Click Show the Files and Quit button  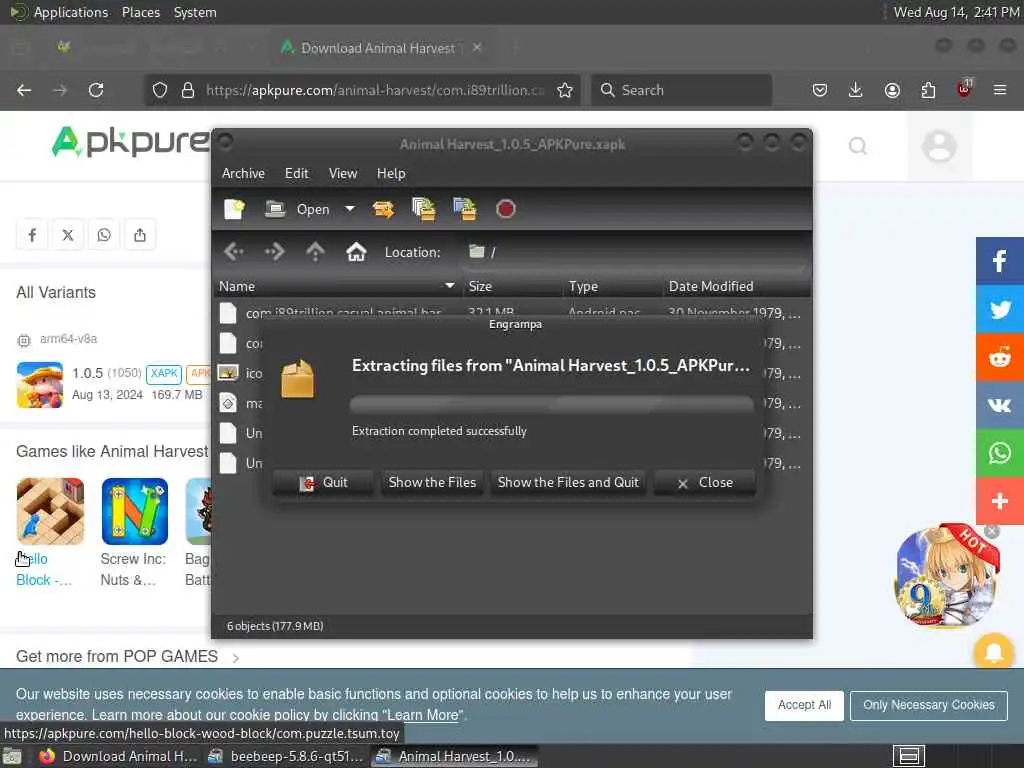(568, 483)
